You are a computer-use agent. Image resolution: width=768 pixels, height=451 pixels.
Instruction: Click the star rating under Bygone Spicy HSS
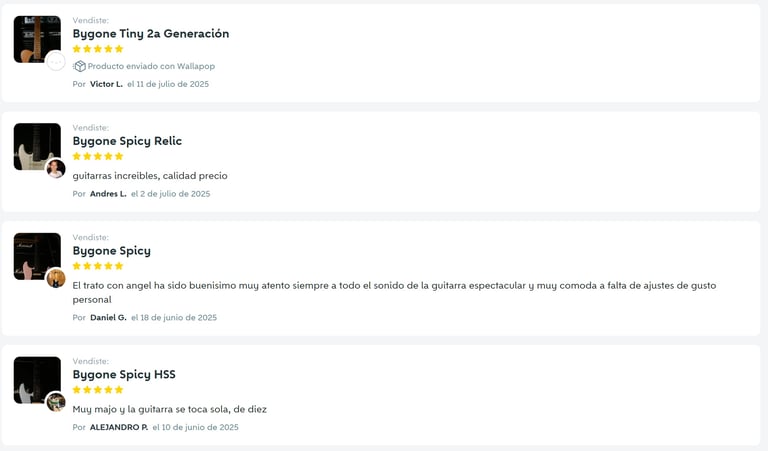pyautogui.click(x=98, y=390)
